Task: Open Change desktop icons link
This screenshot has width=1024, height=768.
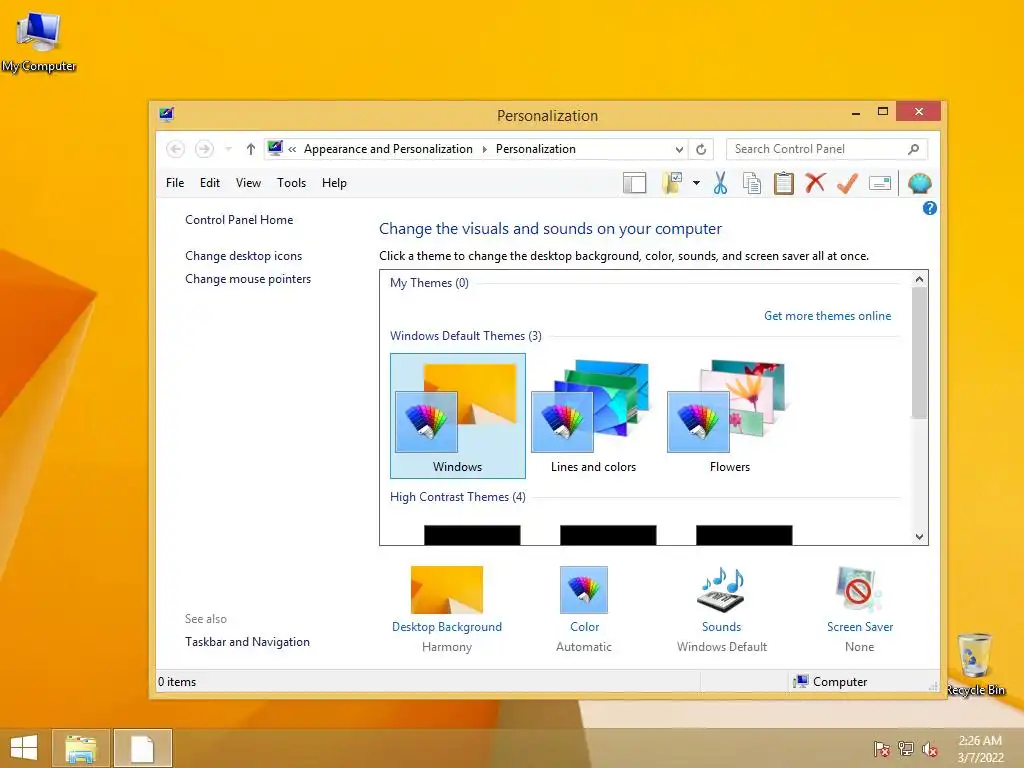Action: click(244, 256)
